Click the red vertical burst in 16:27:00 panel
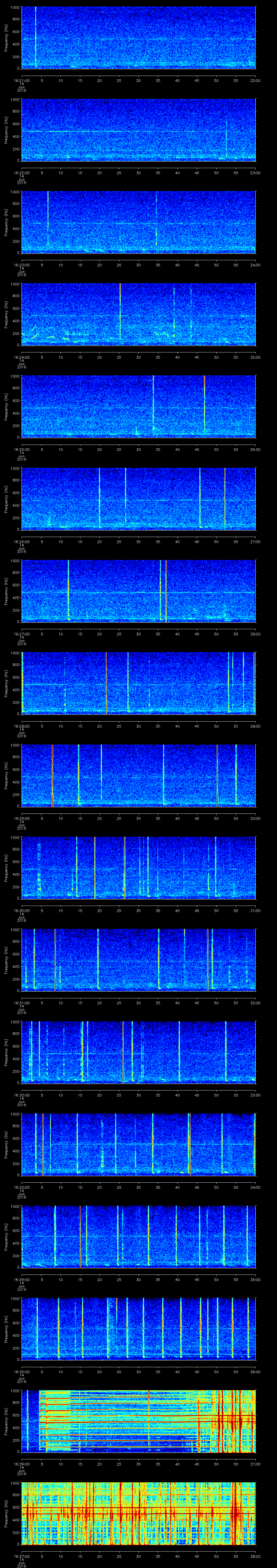 (x=166, y=592)
